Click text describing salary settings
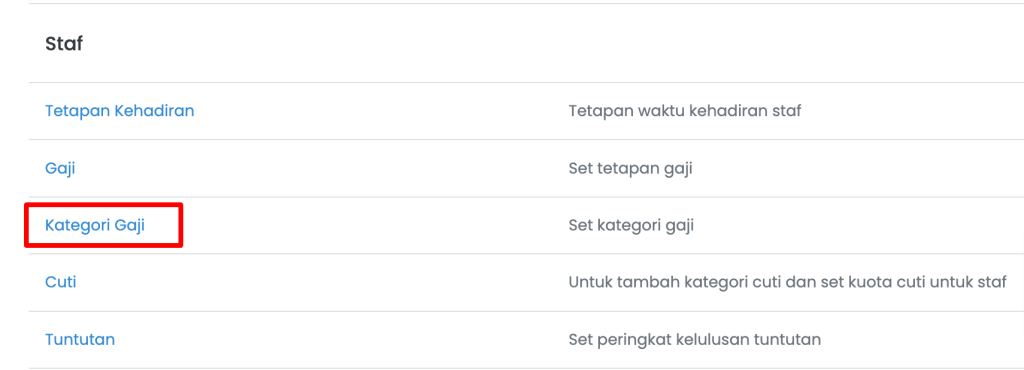Viewport: 1024px width, 370px height. pyautogui.click(x=630, y=169)
